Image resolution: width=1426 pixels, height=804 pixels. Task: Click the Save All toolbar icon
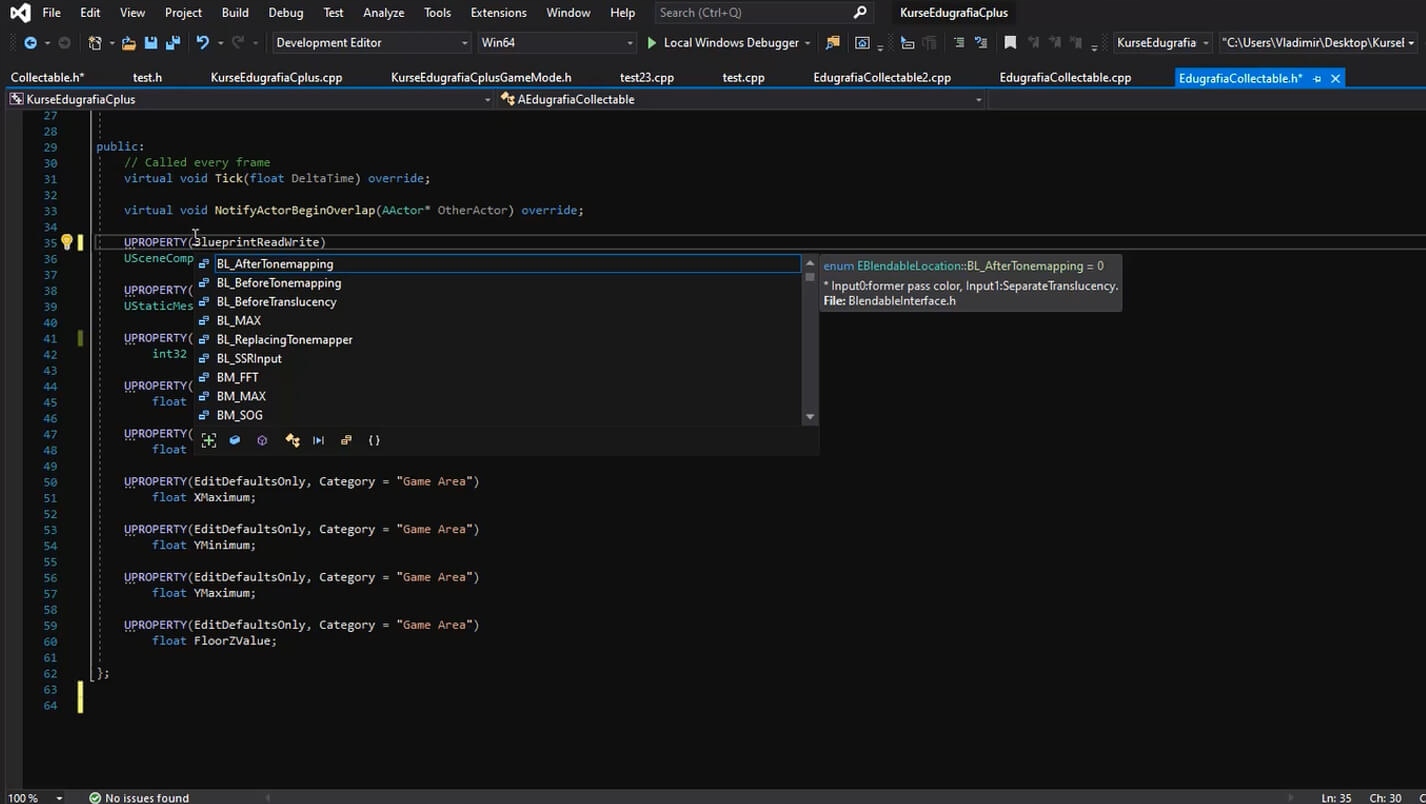(x=172, y=43)
